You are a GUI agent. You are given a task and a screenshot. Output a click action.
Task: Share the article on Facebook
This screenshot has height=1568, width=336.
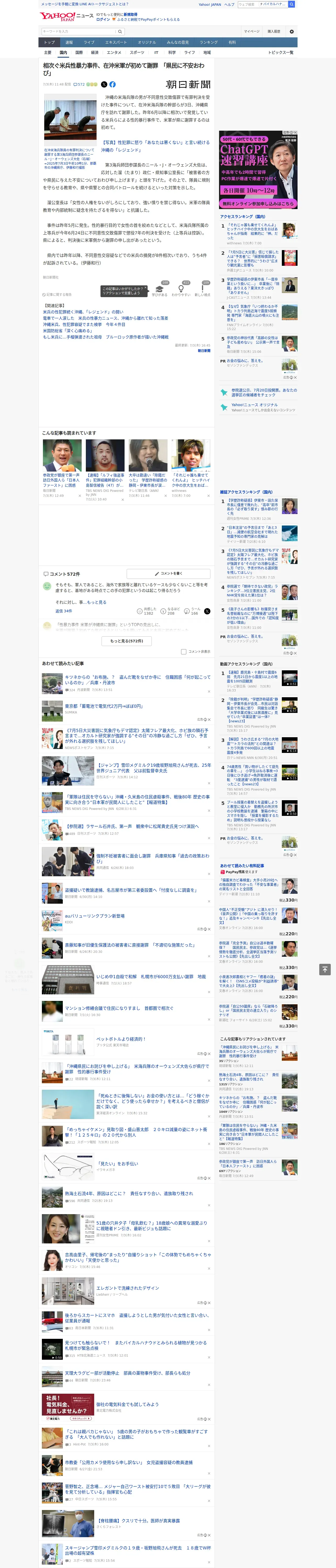[112, 85]
